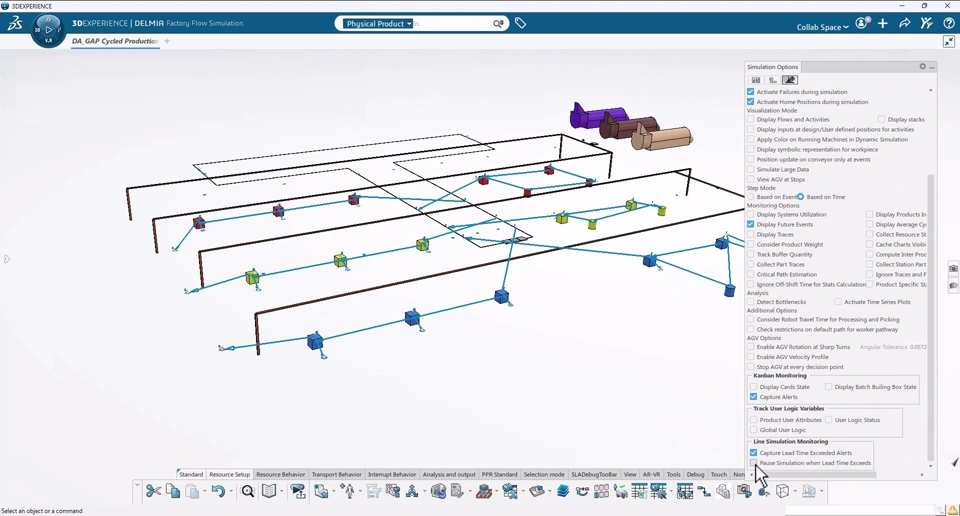
Task: Enable Display Flows and Activities checkbox
Action: 751,119
